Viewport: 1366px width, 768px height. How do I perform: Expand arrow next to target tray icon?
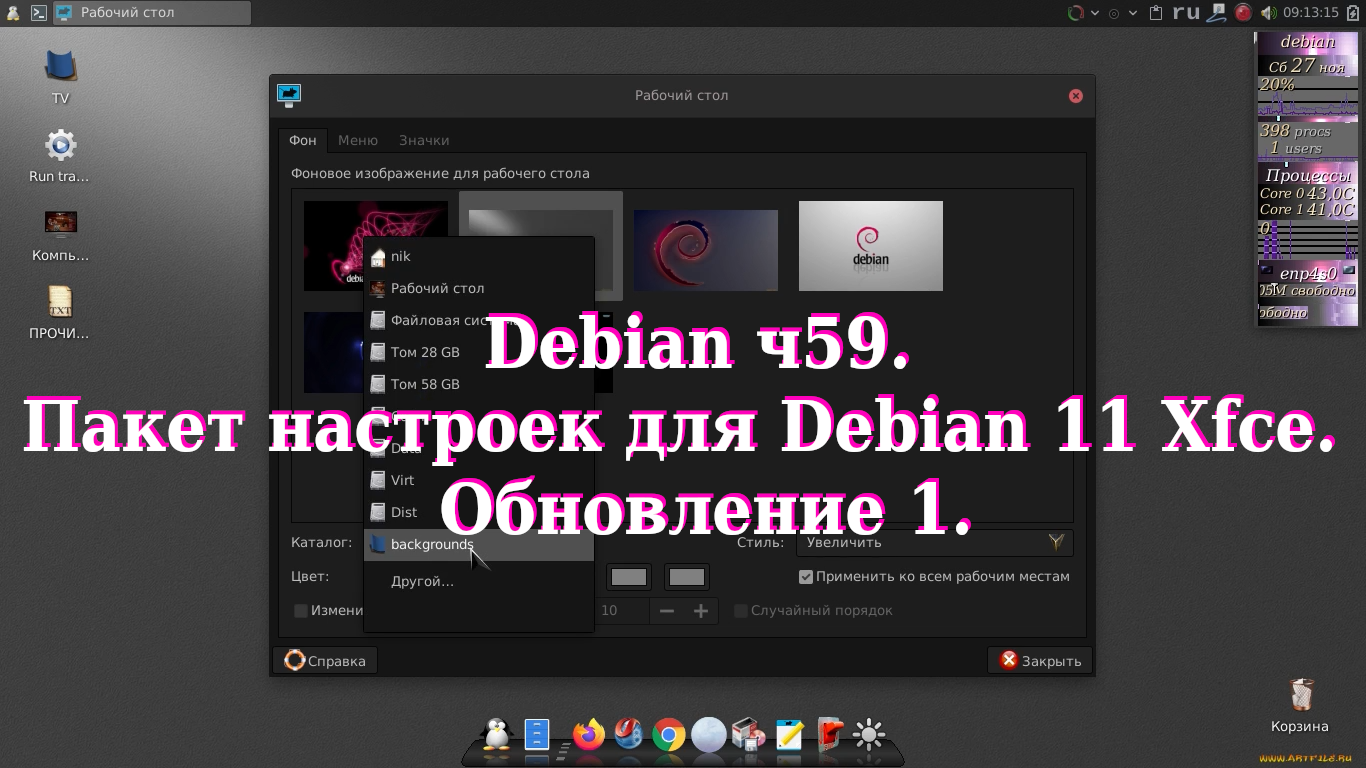coord(1133,13)
